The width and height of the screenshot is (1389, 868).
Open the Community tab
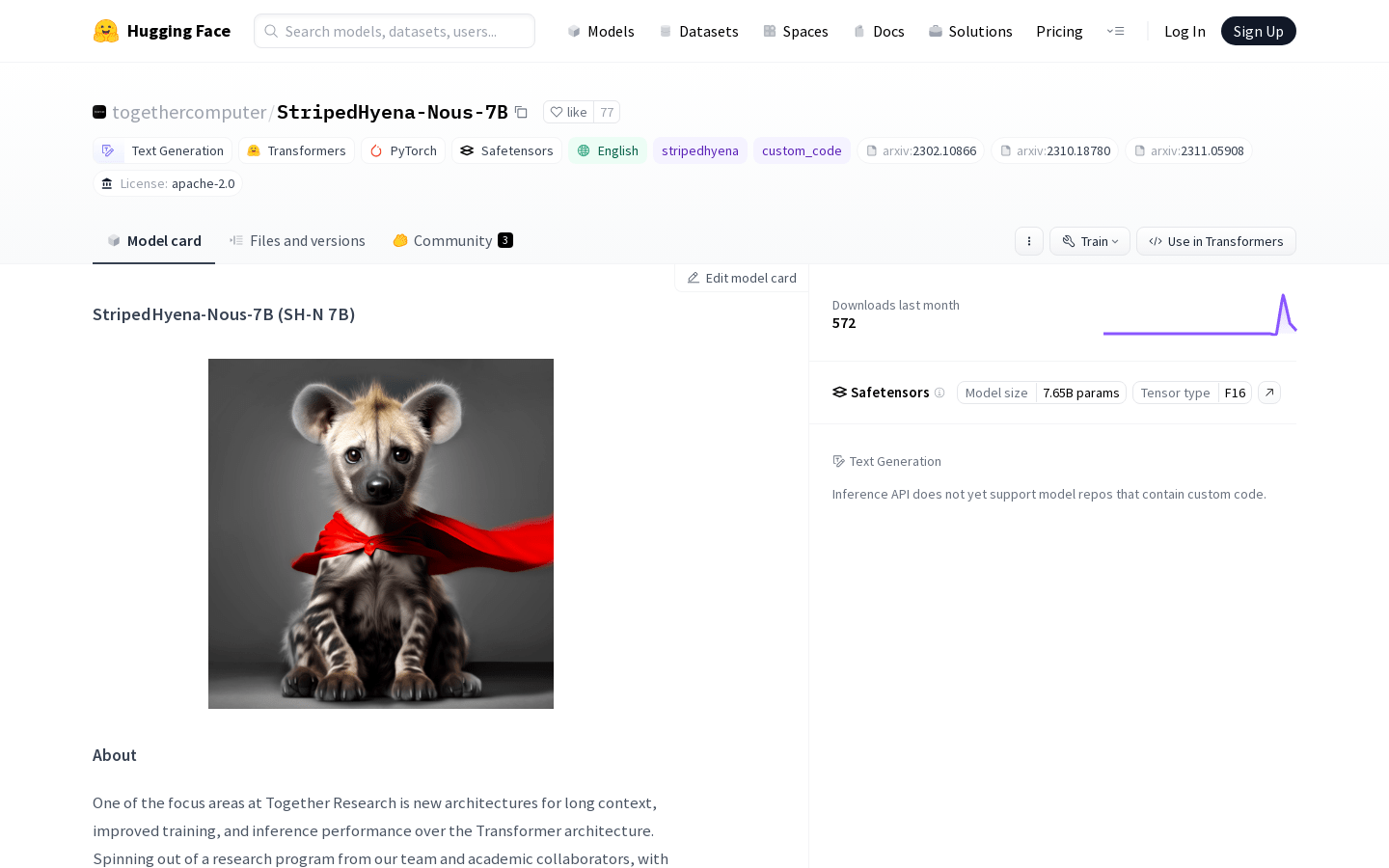(x=451, y=241)
